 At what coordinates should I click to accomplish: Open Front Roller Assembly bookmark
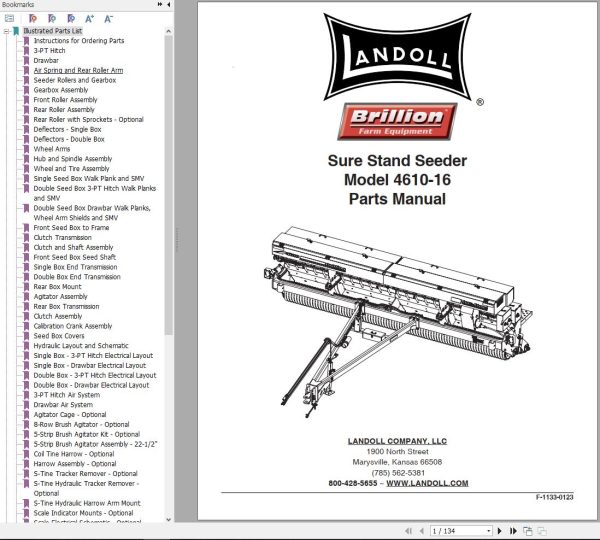pyautogui.click(x=65, y=100)
